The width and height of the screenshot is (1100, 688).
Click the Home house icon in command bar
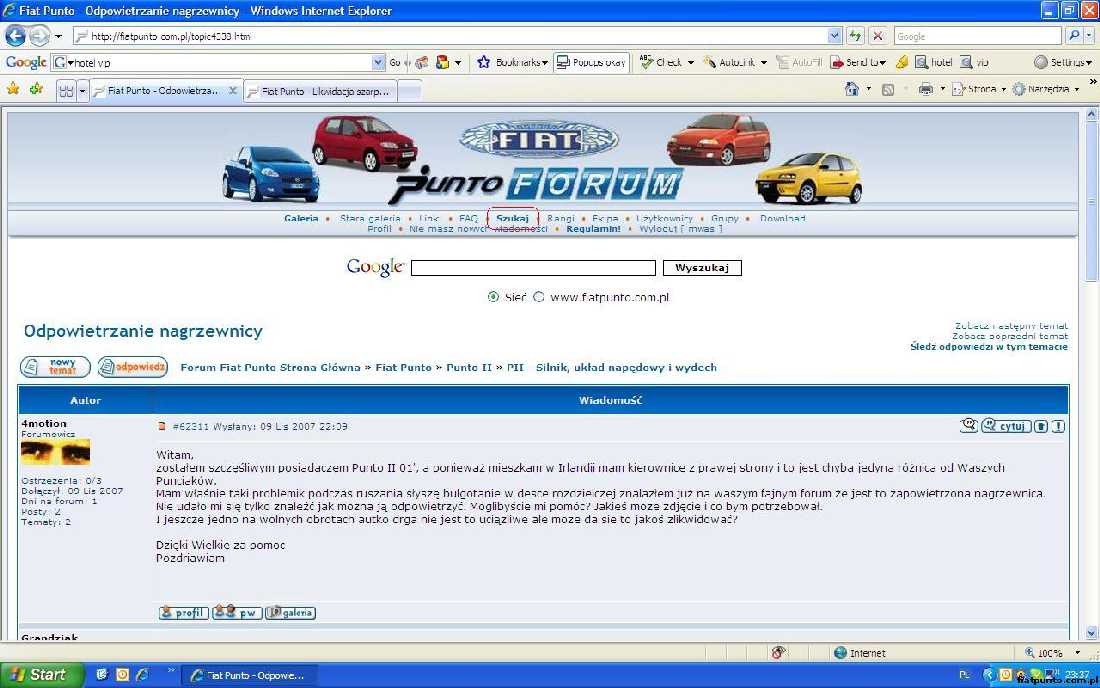click(852, 89)
